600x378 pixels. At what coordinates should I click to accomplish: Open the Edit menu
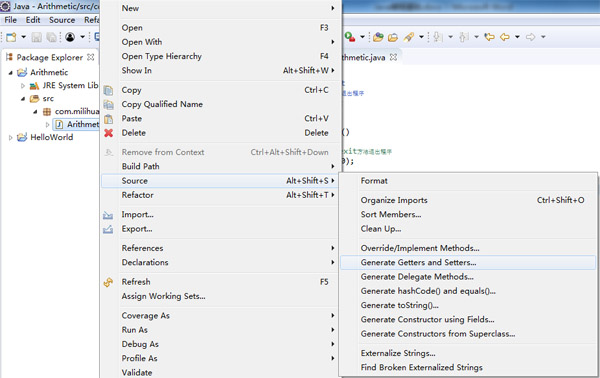point(33,20)
